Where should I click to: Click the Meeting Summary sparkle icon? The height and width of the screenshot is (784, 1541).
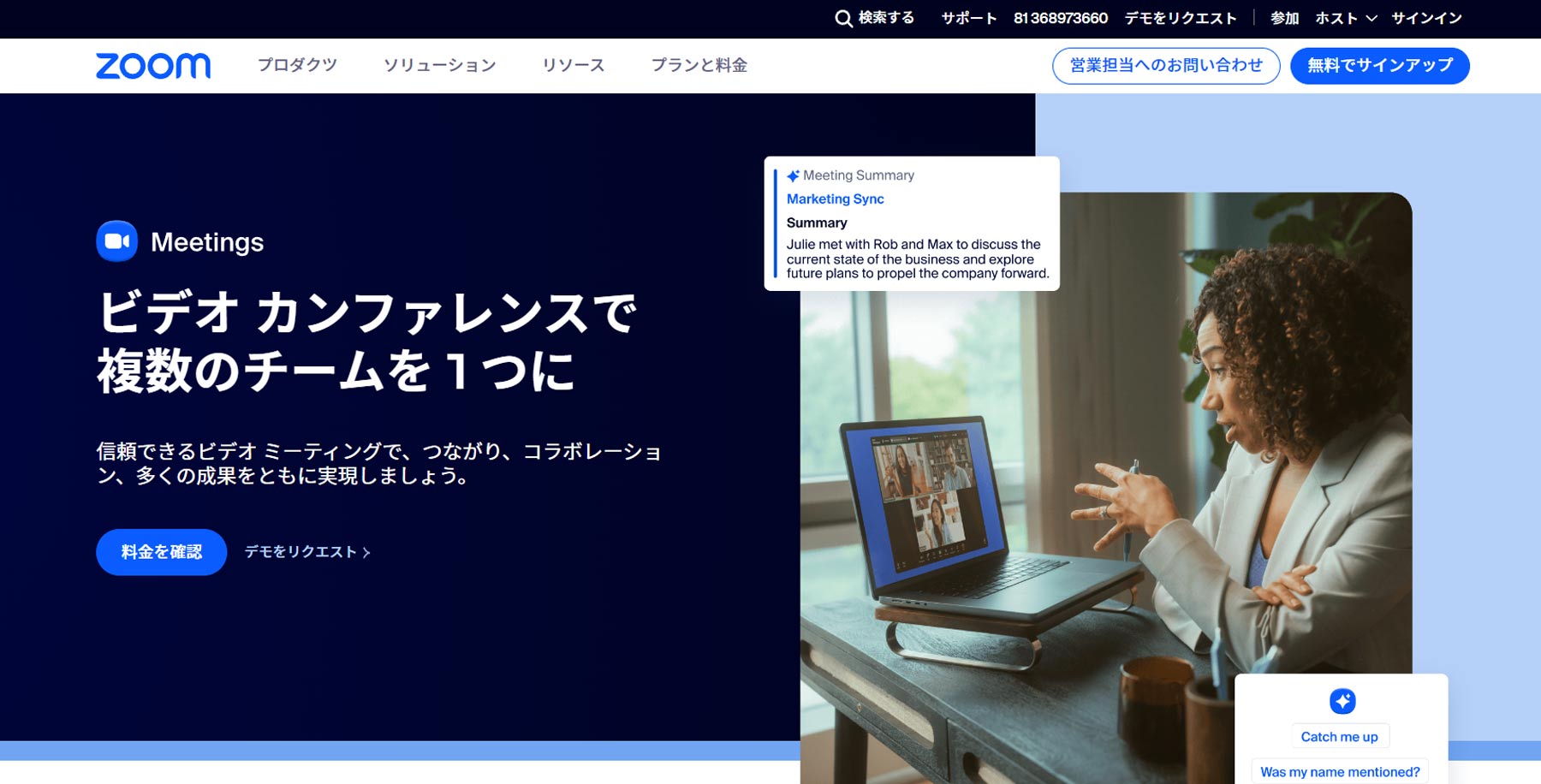(x=793, y=175)
